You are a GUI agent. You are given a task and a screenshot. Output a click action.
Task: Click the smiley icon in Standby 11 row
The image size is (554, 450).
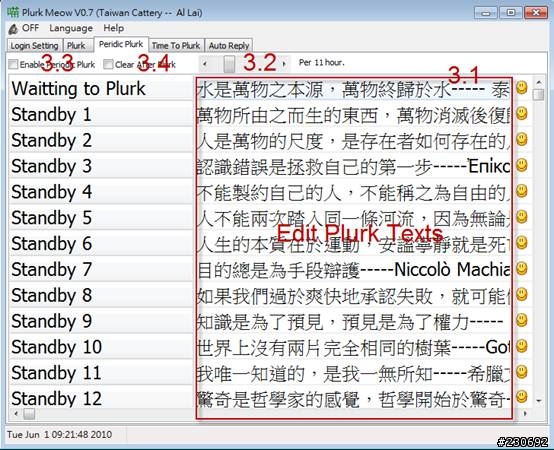(x=521, y=372)
